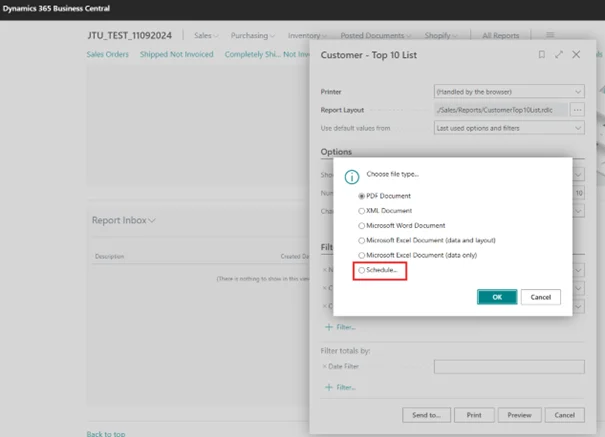
Task: Go Back to top link
Action: tap(106, 434)
